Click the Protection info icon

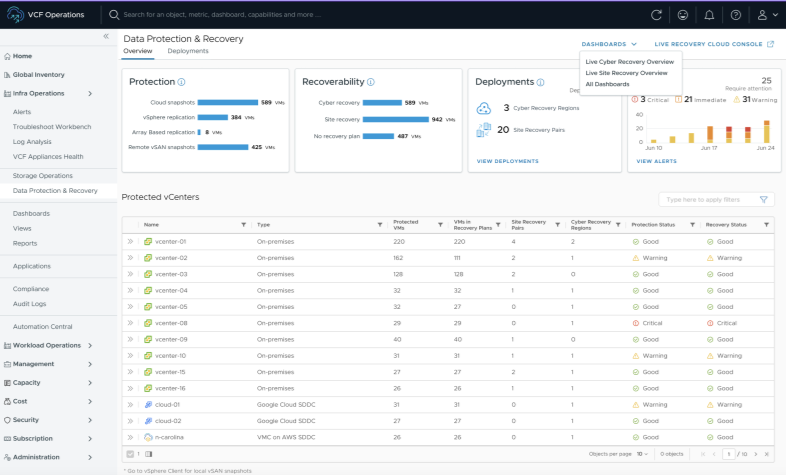[x=181, y=82]
